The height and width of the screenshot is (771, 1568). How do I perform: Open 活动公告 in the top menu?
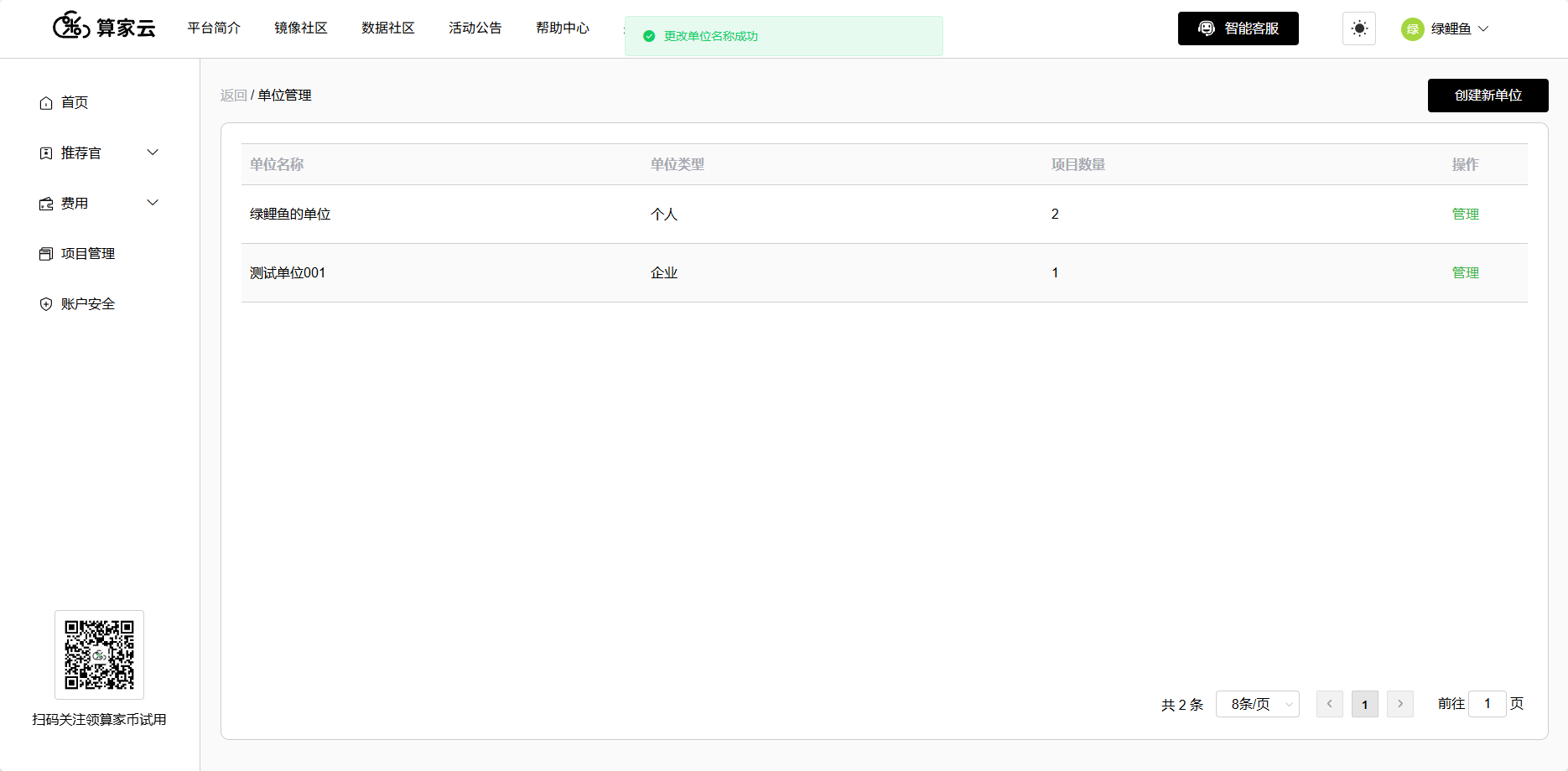click(475, 28)
